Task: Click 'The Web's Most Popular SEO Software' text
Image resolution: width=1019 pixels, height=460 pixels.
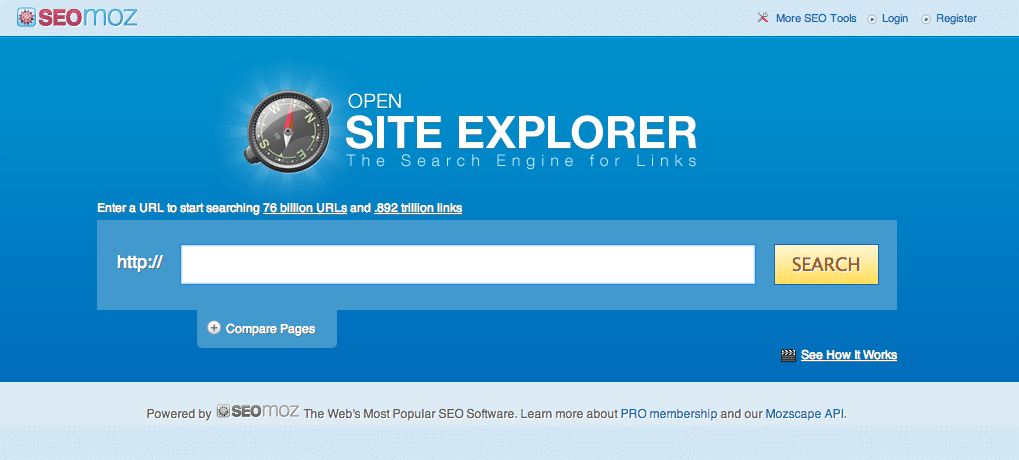Action: 411,414
